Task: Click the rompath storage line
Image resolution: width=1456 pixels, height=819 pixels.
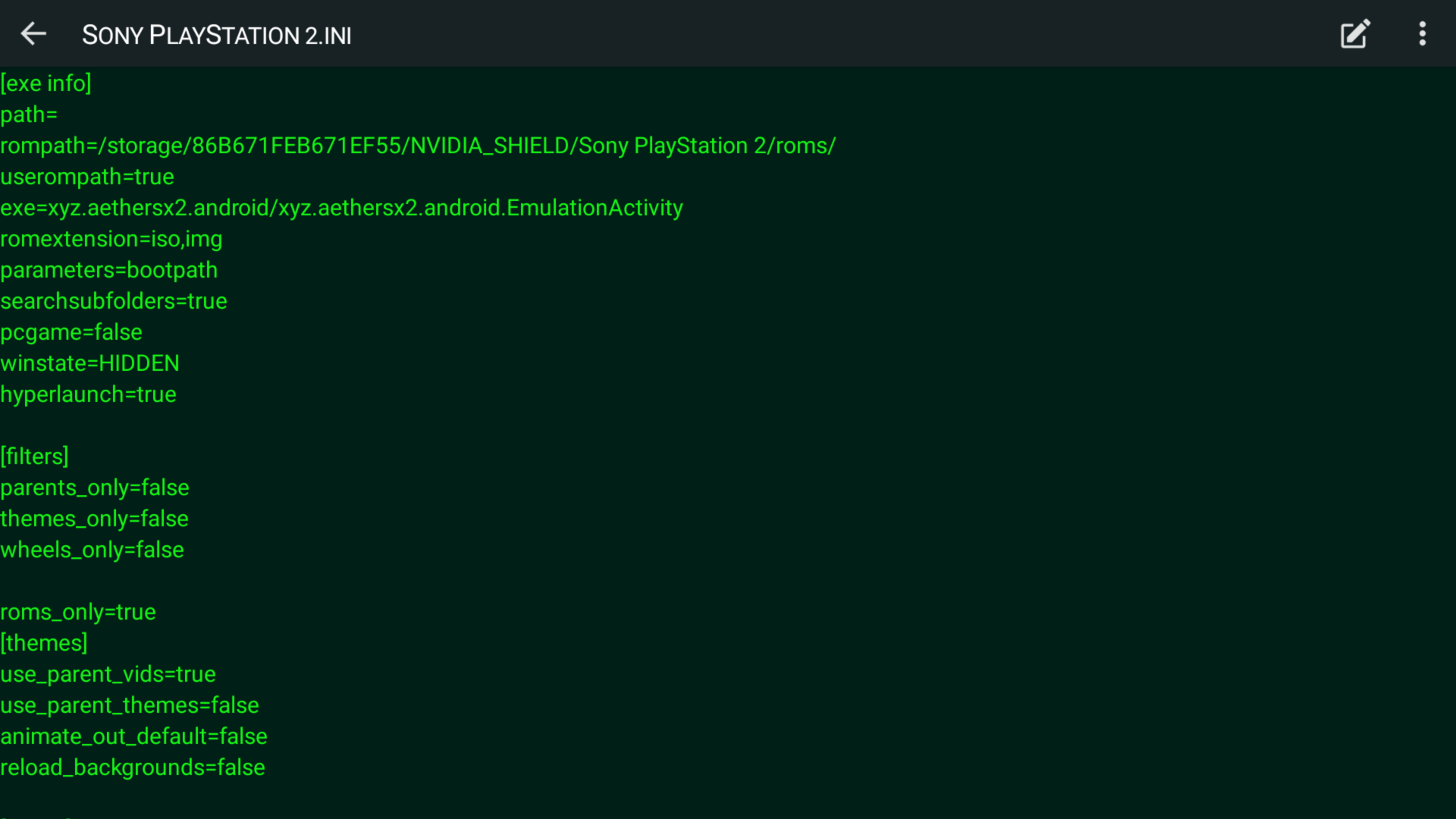Action: [417, 146]
